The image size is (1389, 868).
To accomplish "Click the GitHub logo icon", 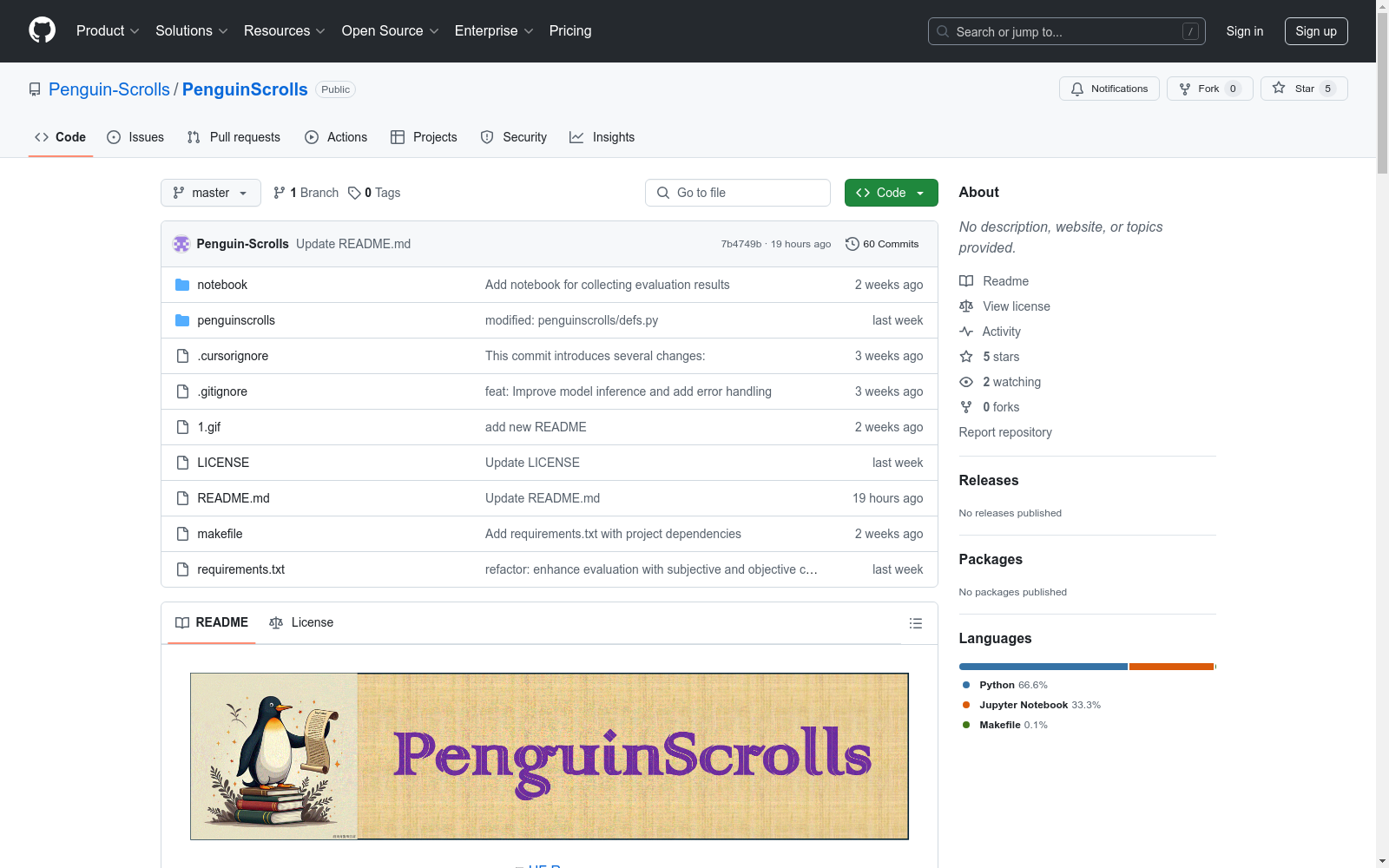I will [42, 30].
